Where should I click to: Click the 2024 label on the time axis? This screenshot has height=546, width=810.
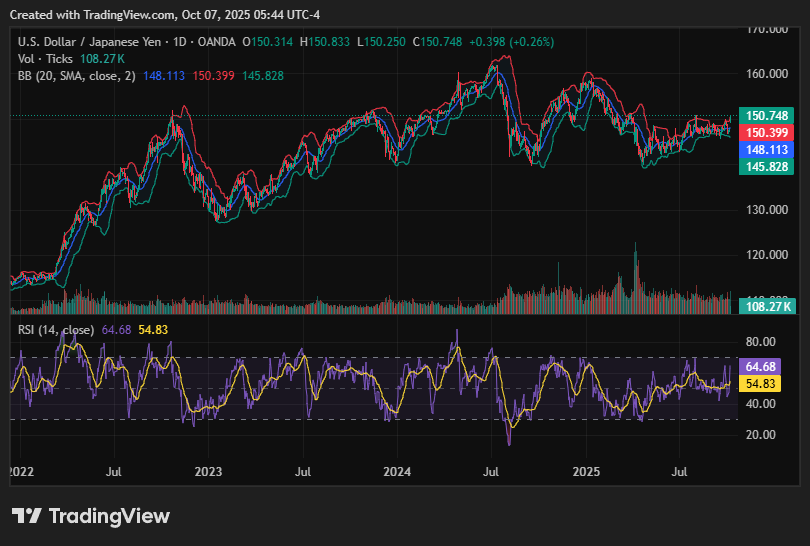397,469
